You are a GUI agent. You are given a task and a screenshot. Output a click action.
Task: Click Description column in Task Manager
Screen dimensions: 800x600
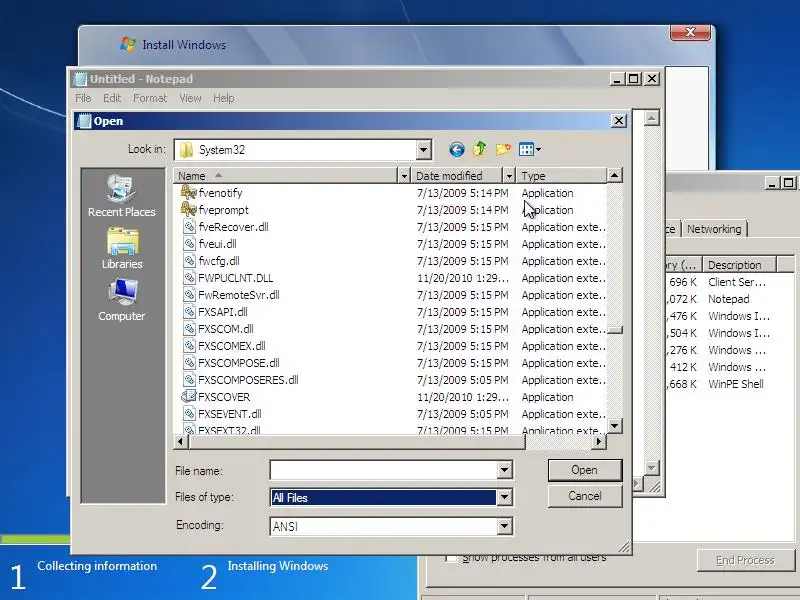[739, 265]
